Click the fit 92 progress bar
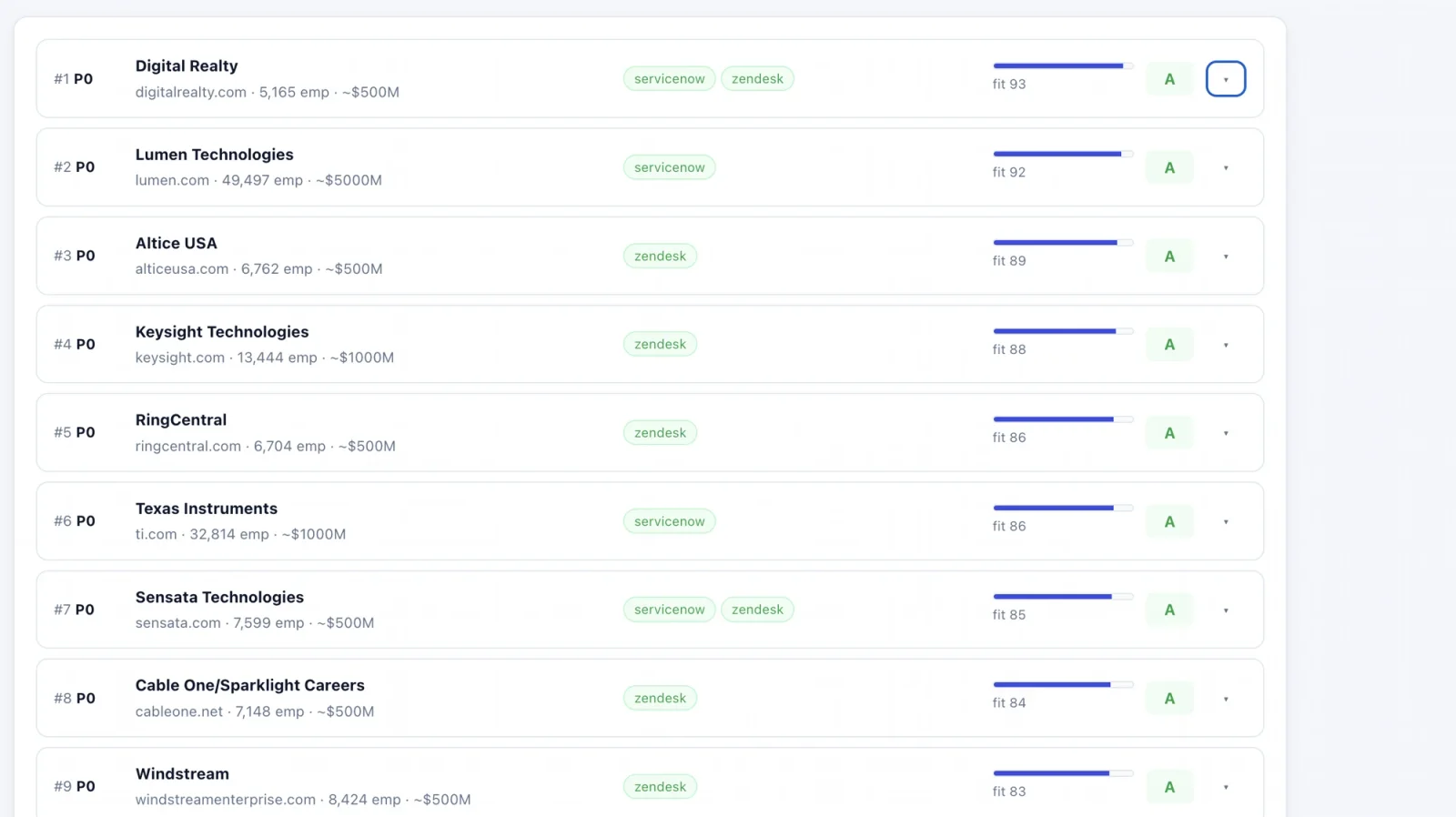1456x817 pixels. pyautogui.click(x=1063, y=154)
